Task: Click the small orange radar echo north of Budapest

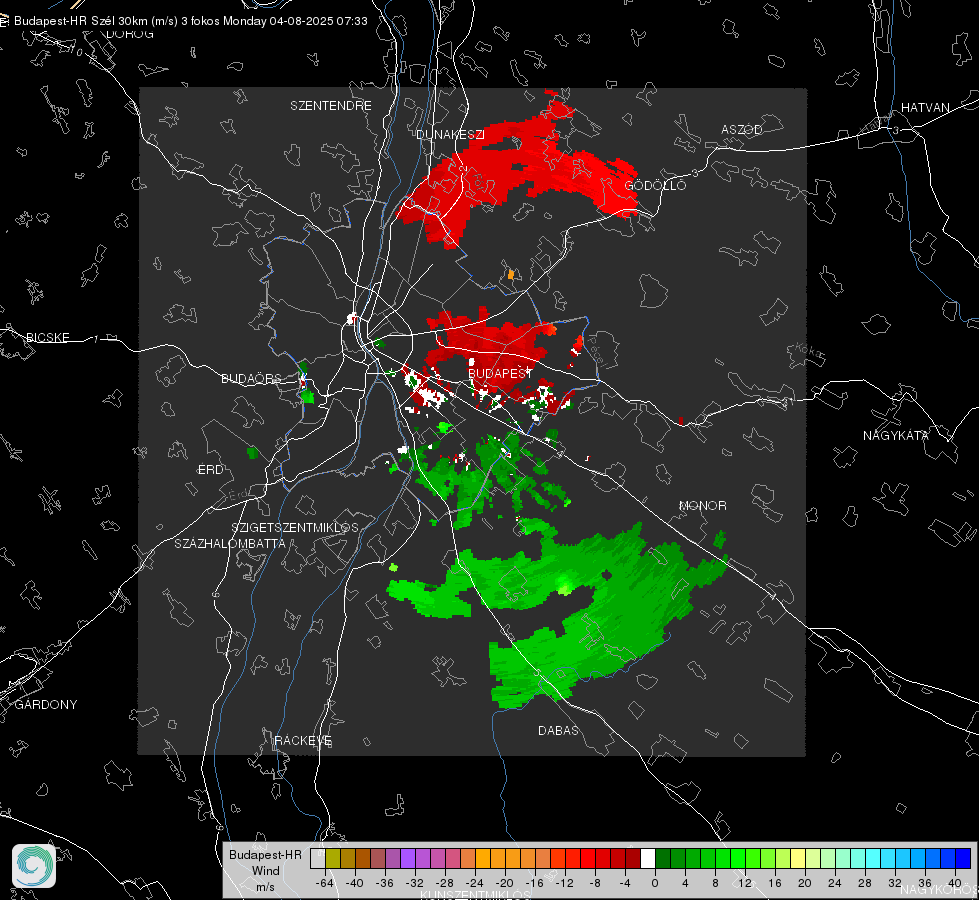Action: pos(511,274)
